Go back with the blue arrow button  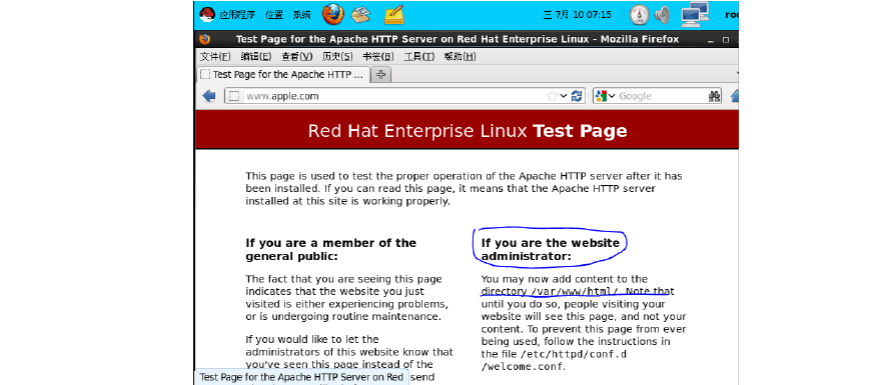click(x=209, y=96)
